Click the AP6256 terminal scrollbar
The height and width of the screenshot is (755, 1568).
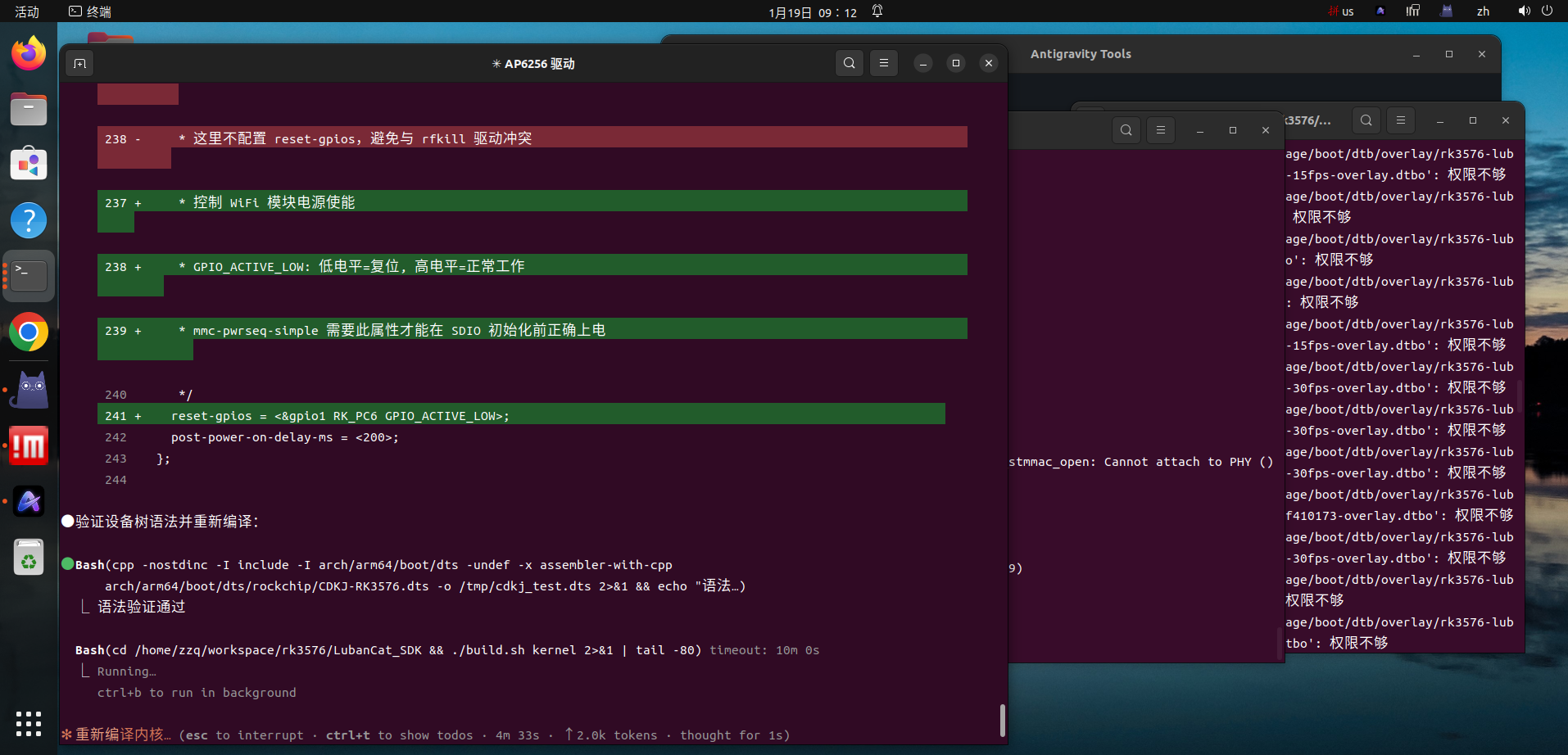point(1003,720)
